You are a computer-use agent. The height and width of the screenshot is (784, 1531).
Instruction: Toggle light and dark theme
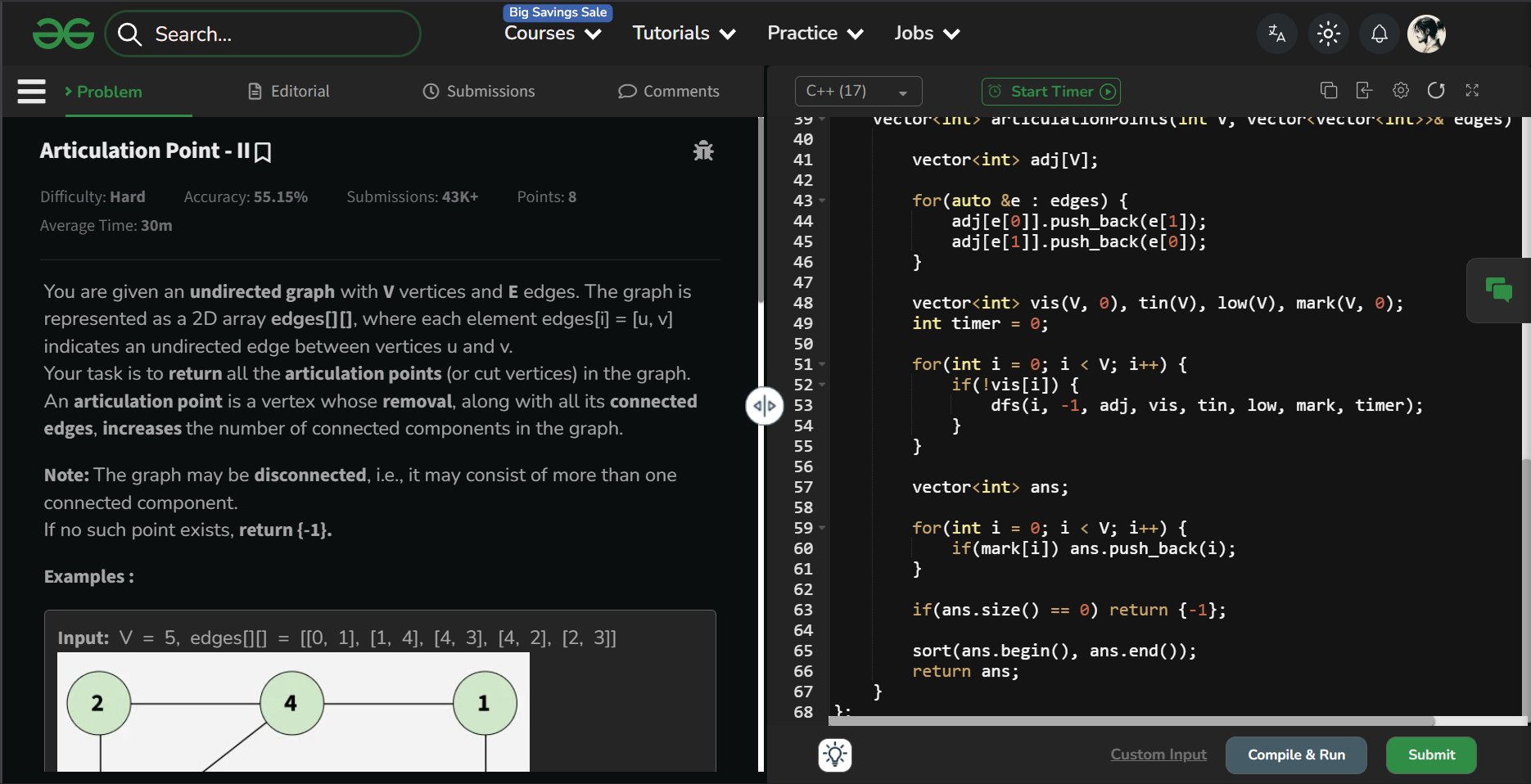click(1328, 34)
